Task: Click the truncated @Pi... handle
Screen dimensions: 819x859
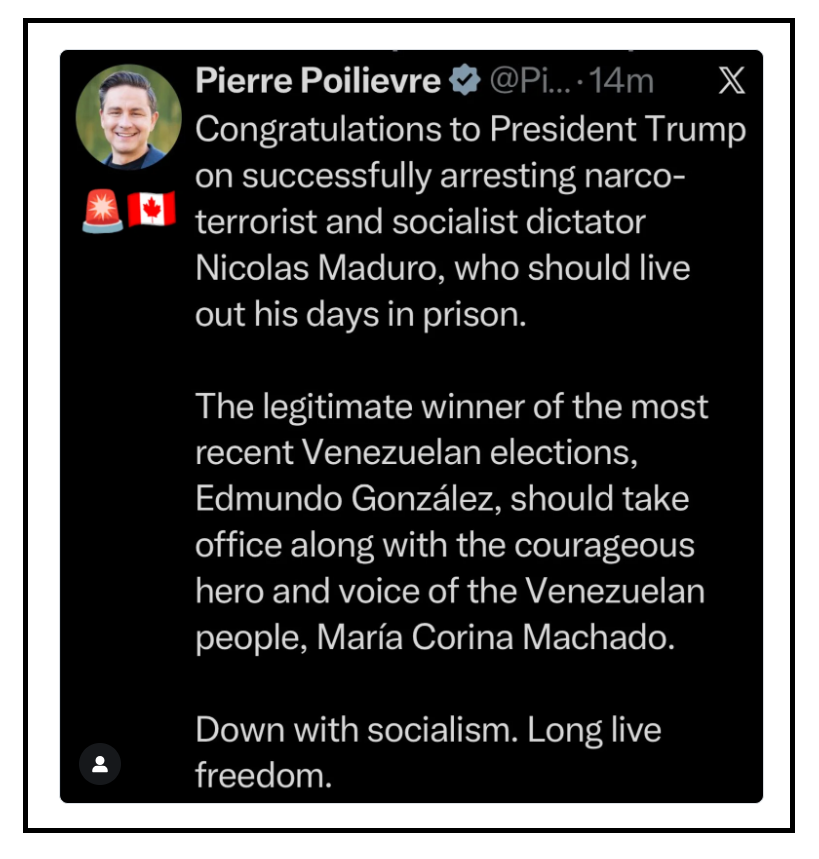Action: tap(529, 81)
